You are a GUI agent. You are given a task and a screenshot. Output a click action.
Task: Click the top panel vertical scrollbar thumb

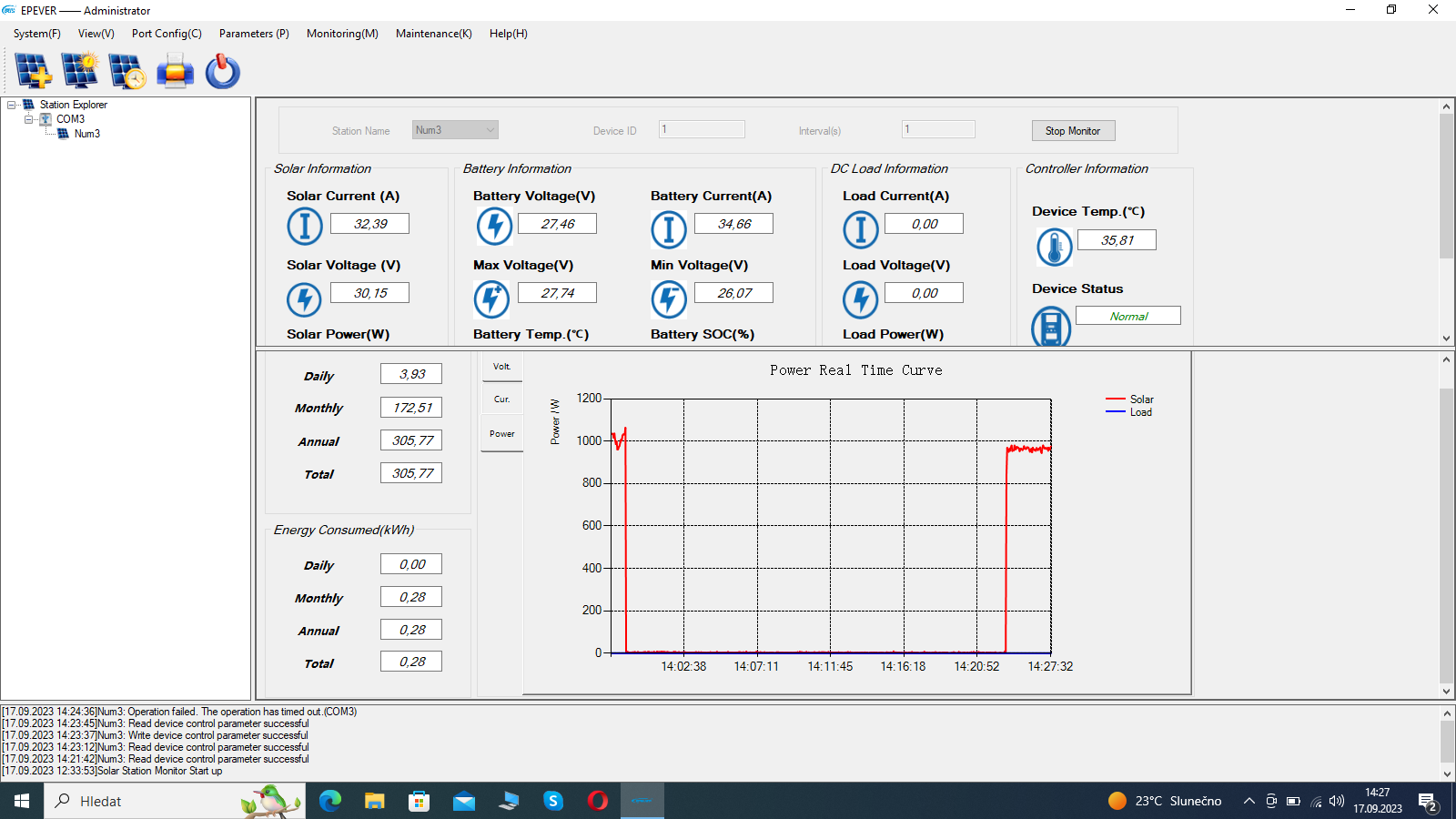click(x=1446, y=186)
